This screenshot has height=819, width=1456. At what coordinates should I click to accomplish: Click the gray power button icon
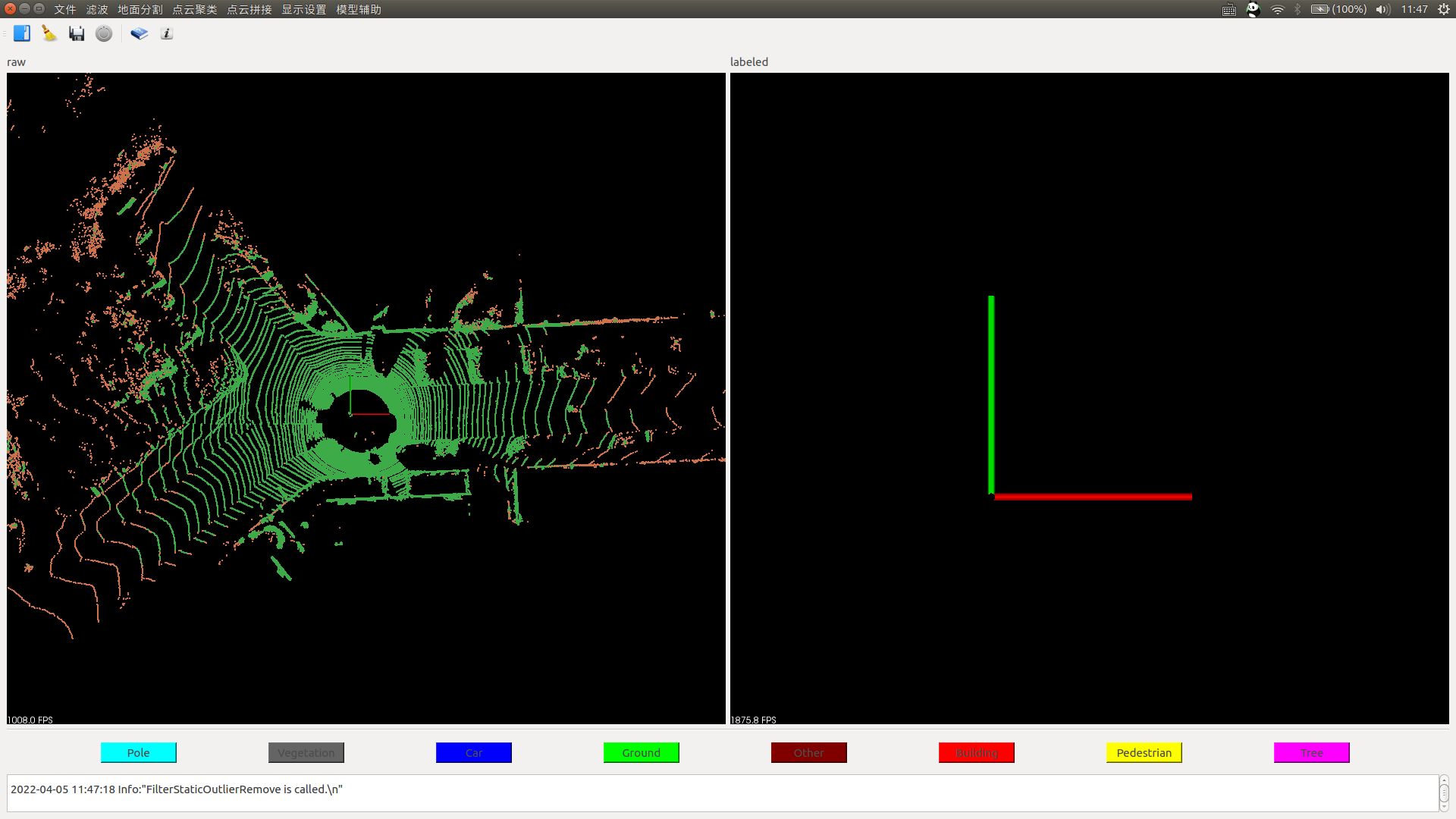104,33
